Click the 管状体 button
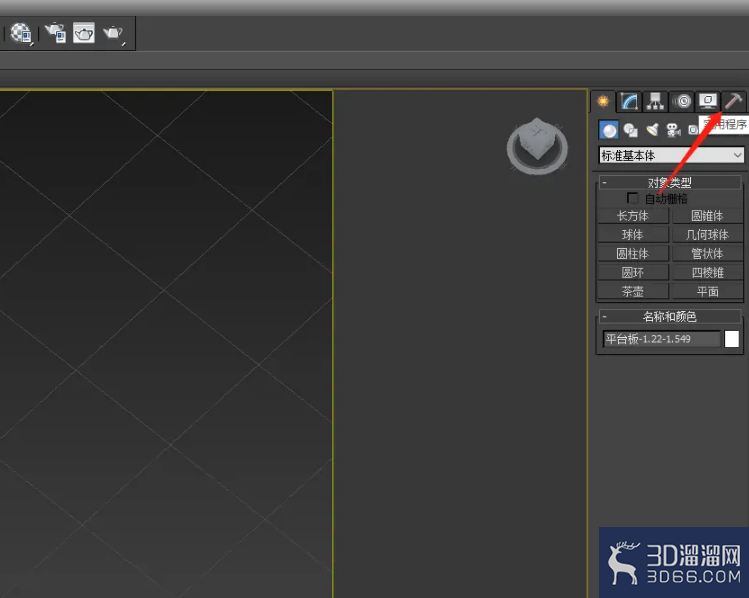This screenshot has height=598, width=749. (x=707, y=253)
